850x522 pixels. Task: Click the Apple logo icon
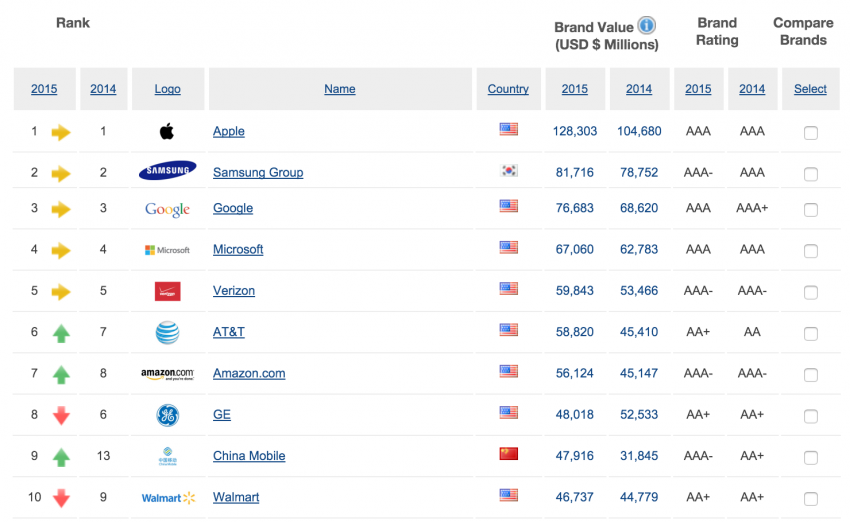(x=167, y=131)
